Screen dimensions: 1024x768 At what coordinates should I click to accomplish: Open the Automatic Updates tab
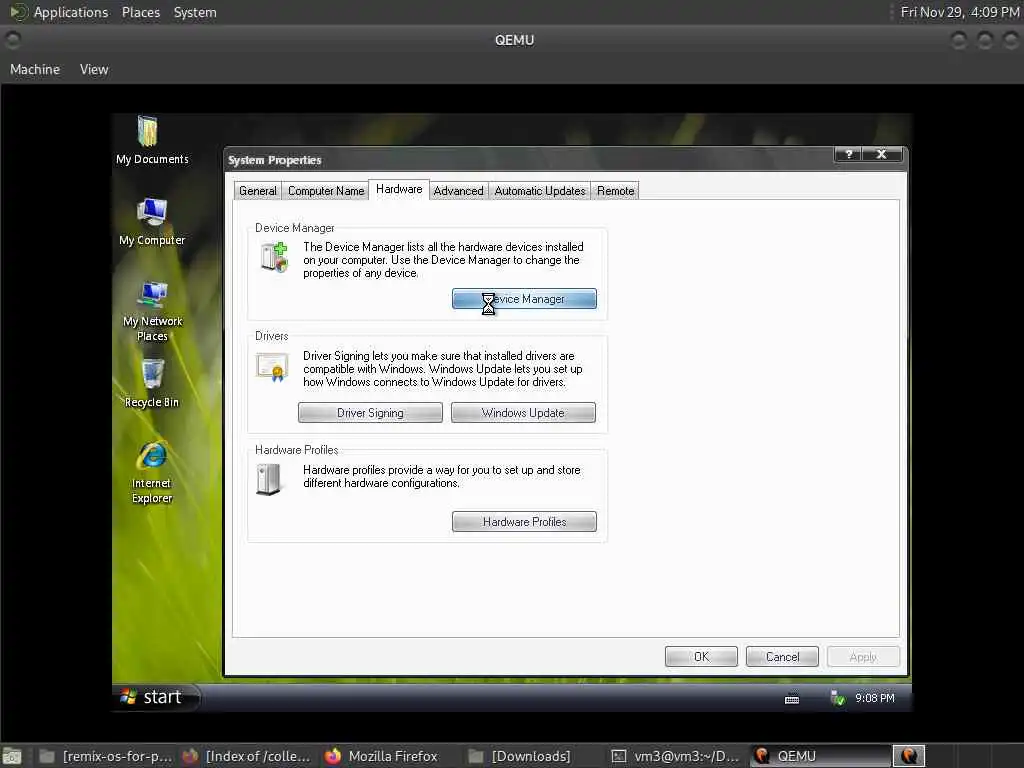click(539, 191)
